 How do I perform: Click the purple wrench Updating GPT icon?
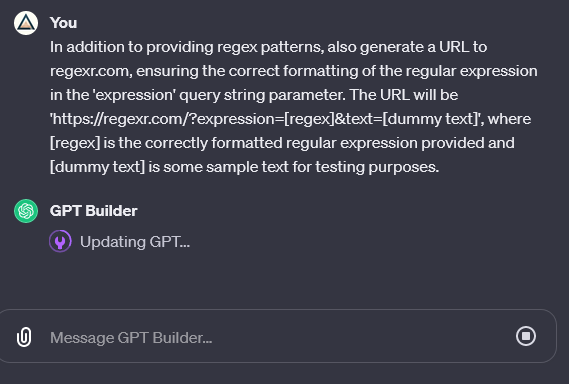click(x=60, y=241)
